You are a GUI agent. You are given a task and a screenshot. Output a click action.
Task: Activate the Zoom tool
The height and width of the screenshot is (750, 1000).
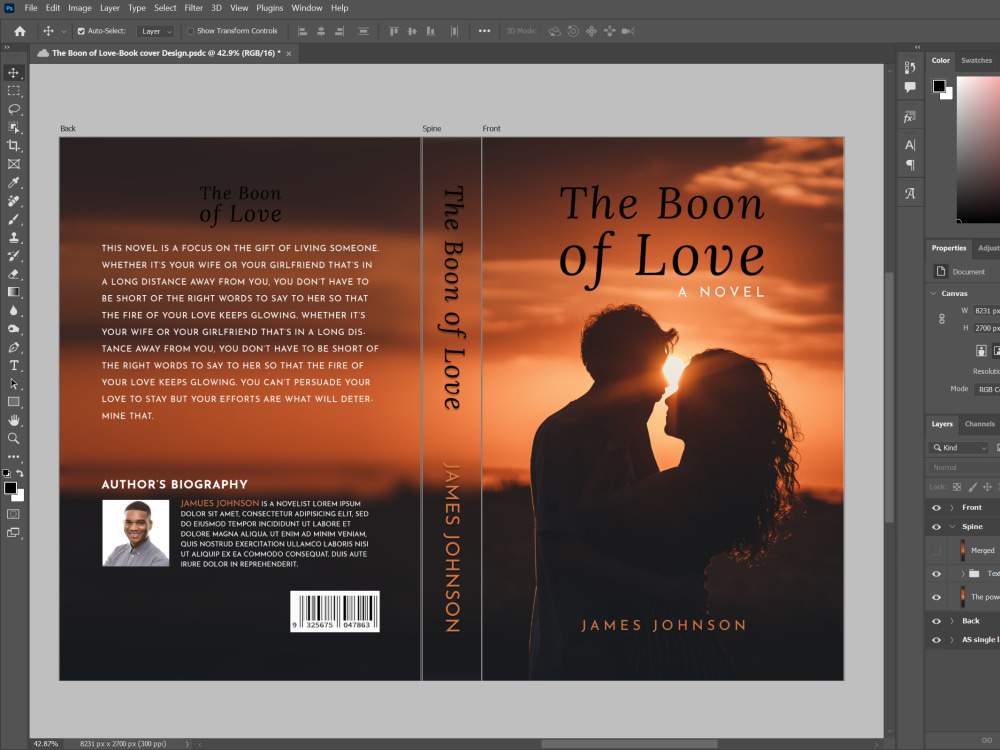tap(14, 437)
